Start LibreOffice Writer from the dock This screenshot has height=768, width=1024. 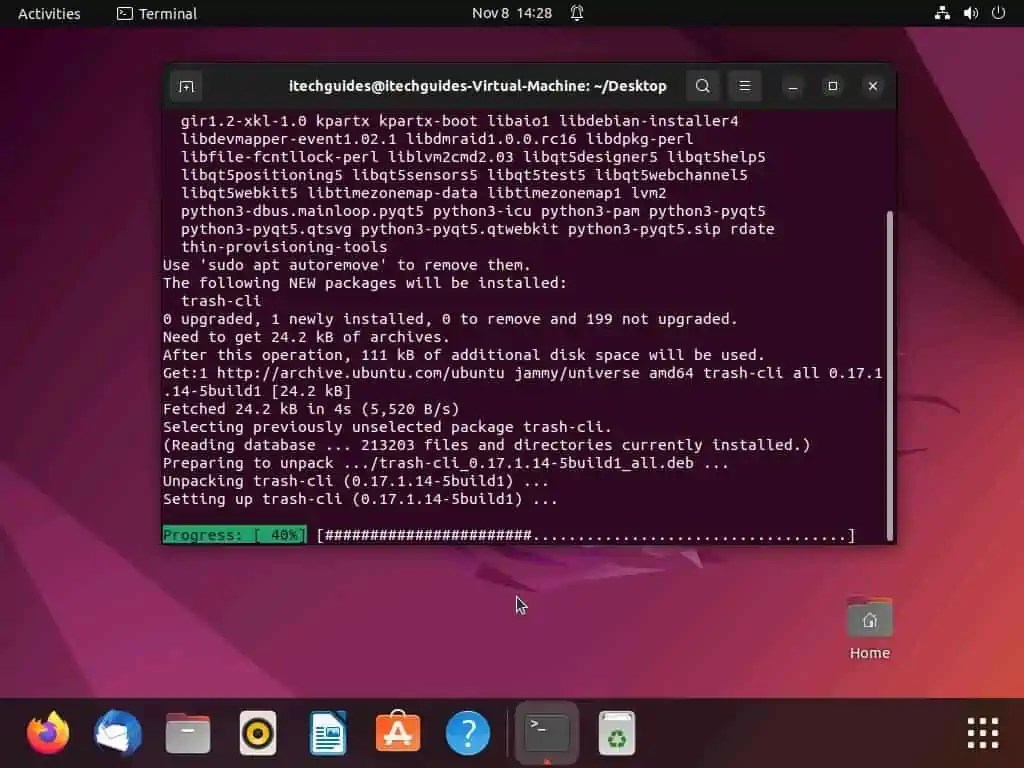coord(327,733)
